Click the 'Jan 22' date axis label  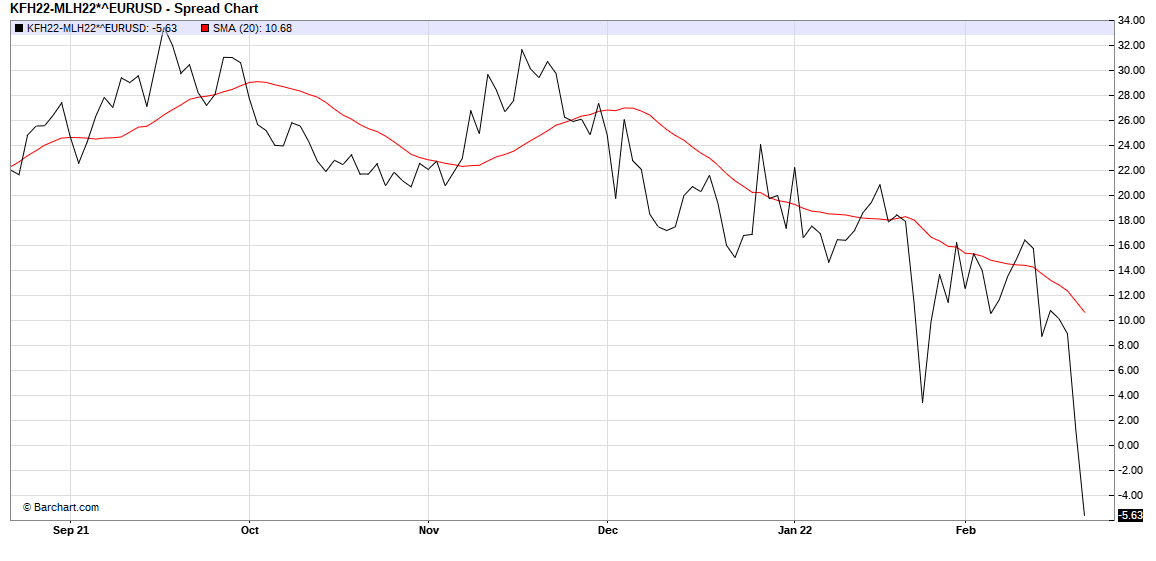click(x=795, y=530)
